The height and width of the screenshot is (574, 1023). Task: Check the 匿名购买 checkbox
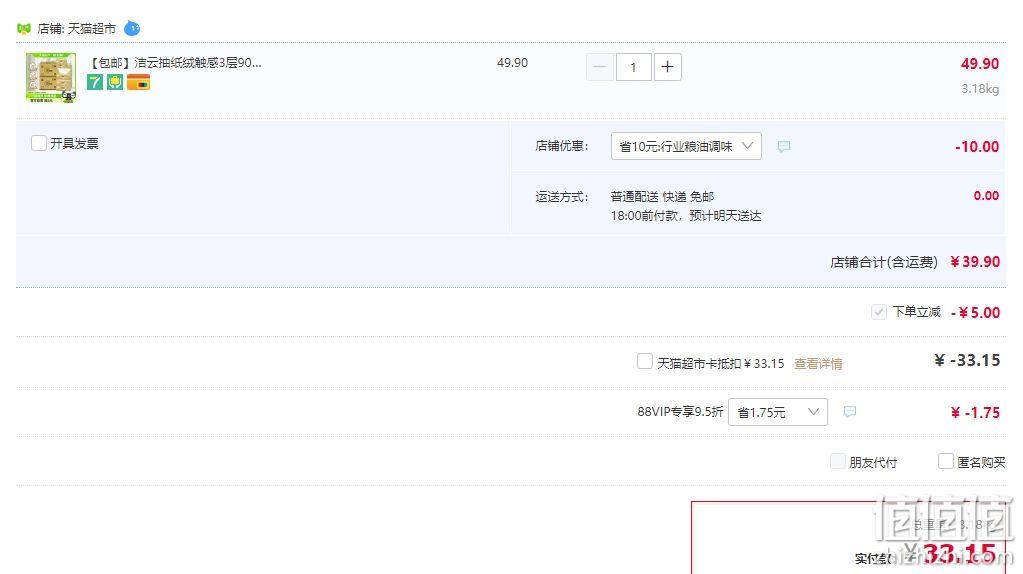pos(945,461)
